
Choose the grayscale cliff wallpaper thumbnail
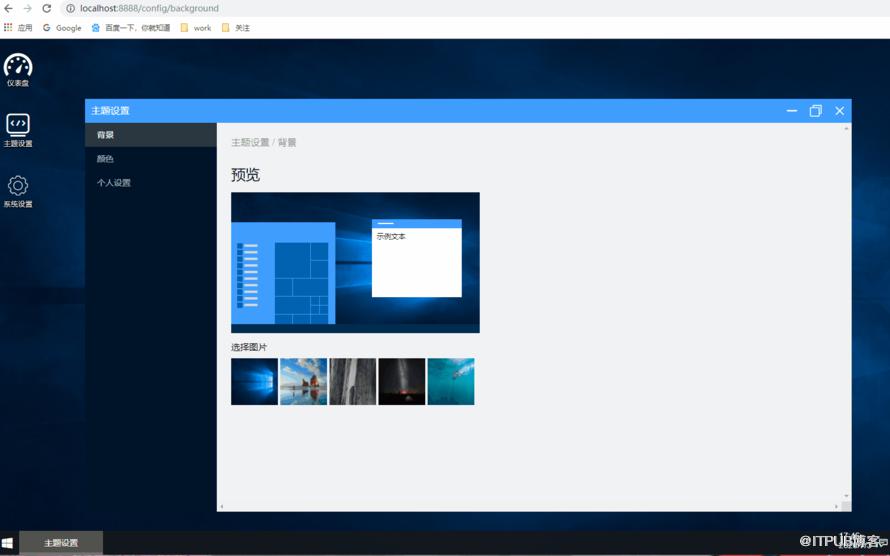tap(352, 381)
